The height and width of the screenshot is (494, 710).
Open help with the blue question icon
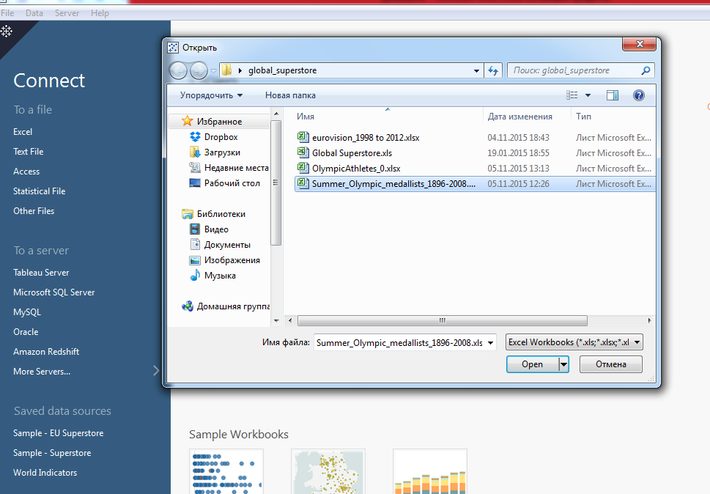coord(638,95)
